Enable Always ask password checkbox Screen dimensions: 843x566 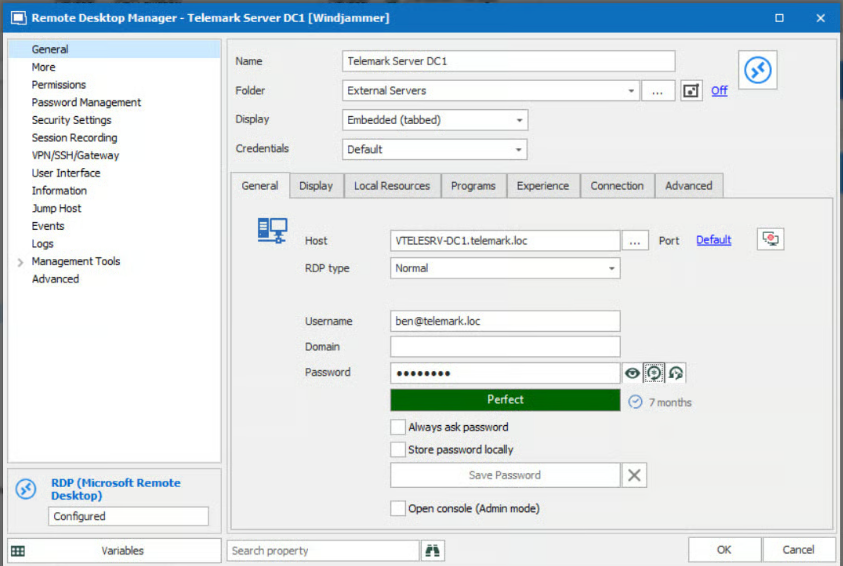[398, 427]
